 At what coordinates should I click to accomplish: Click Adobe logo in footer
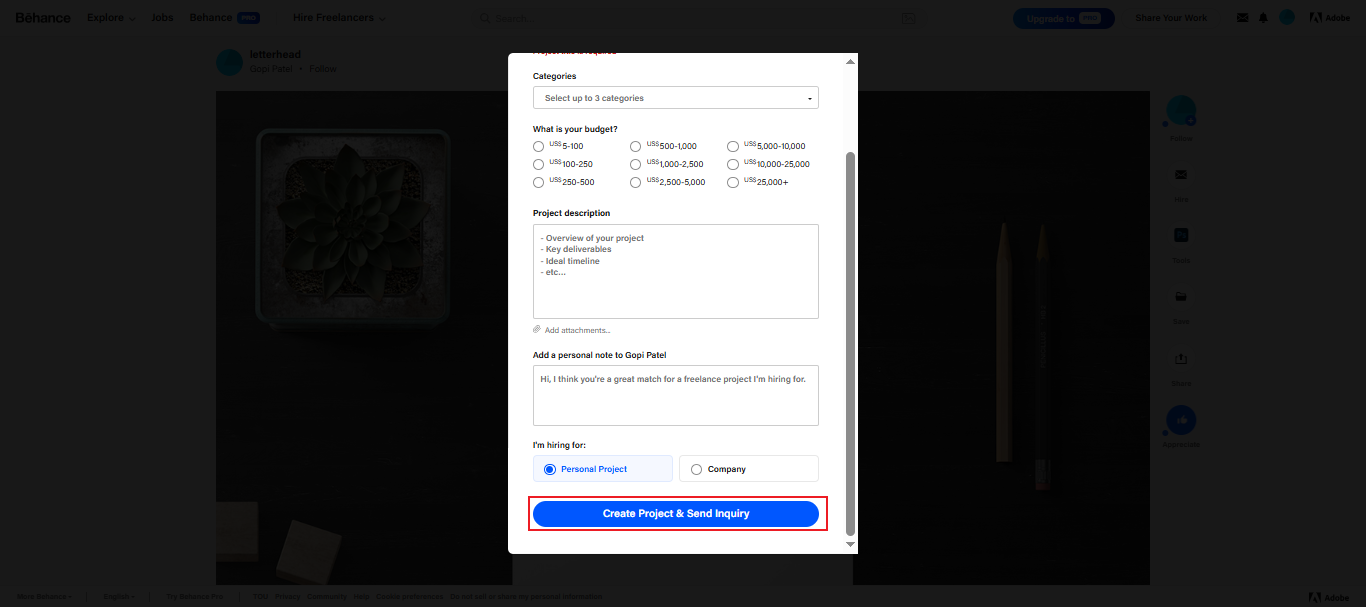[1330, 597]
